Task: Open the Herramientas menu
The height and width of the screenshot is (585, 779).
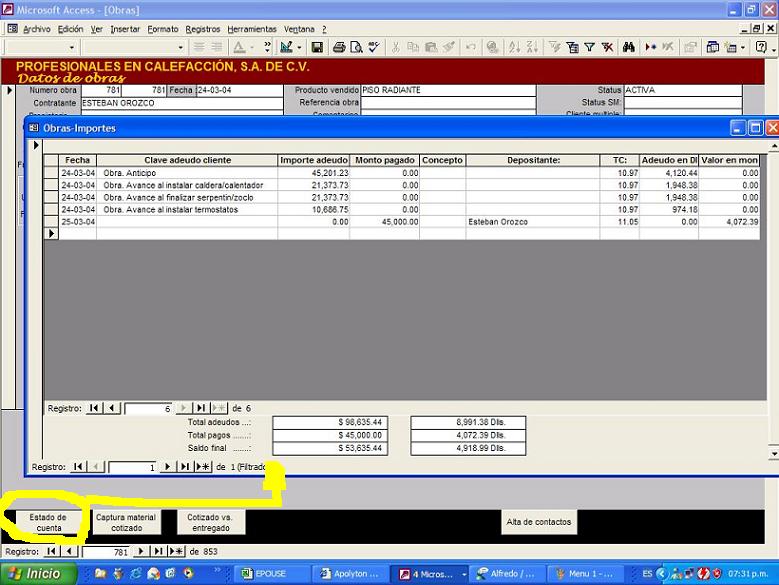Action: click(252, 29)
